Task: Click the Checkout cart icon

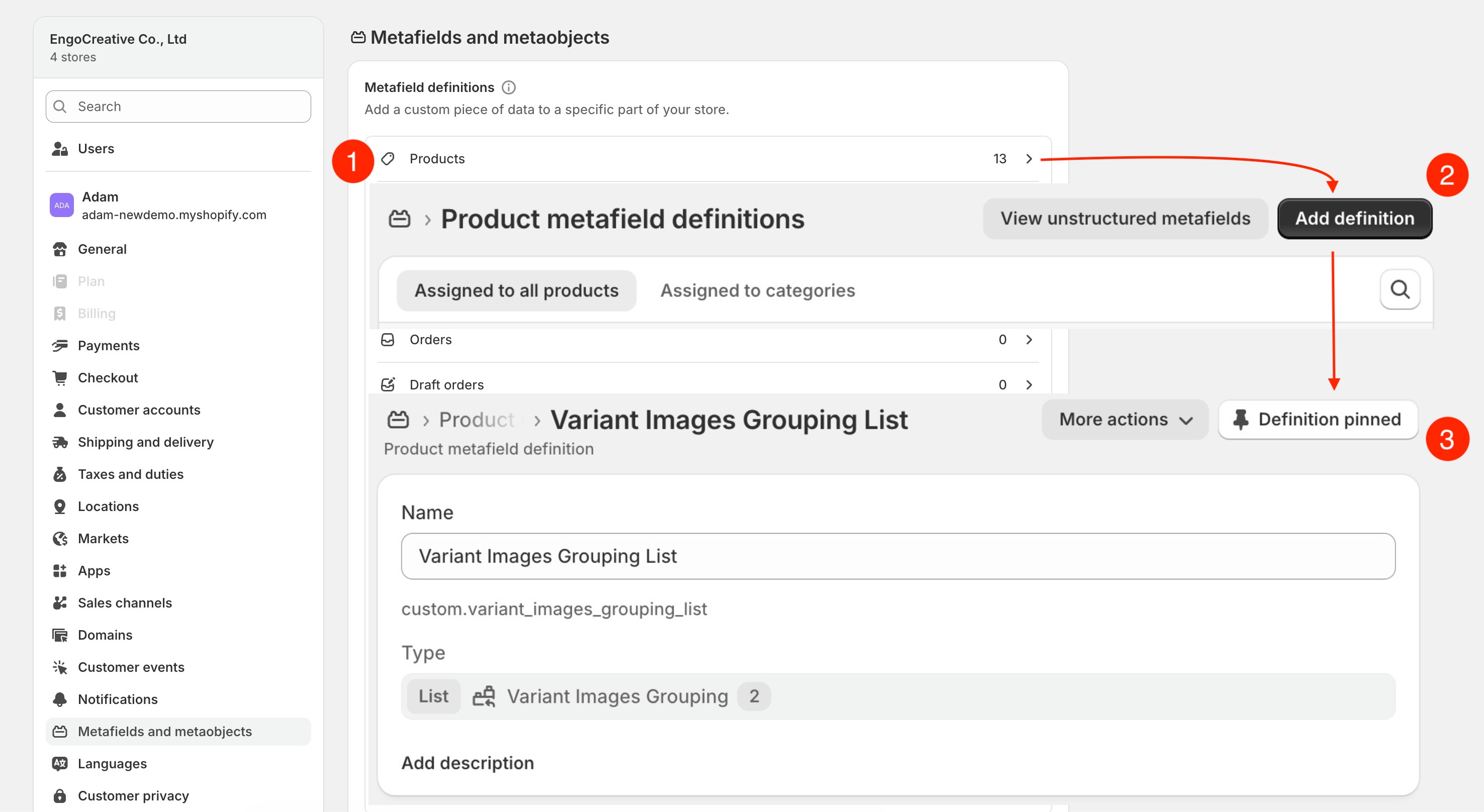Action: point(60,378)
